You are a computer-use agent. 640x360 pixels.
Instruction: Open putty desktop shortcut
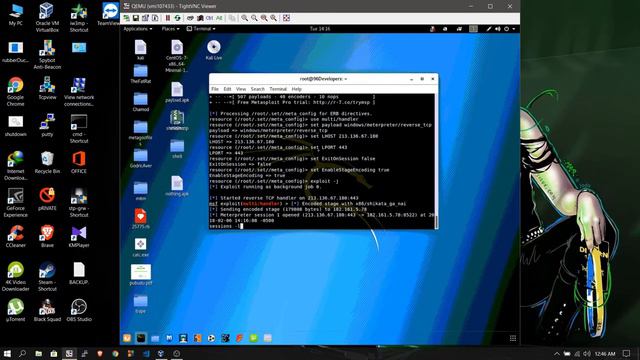[x=47, y=125]
